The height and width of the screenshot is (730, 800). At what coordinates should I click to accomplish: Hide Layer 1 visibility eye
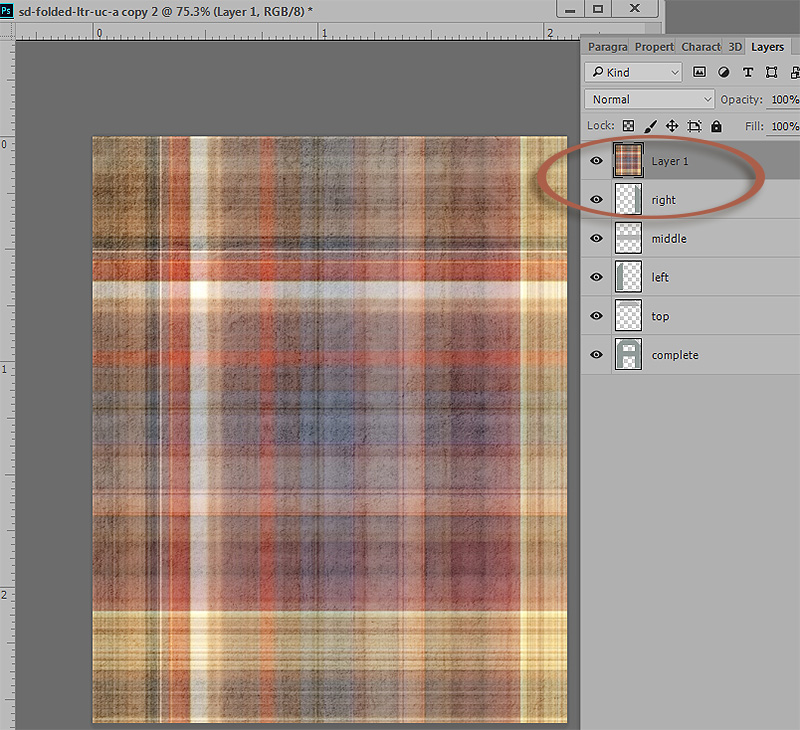tap(596, 161)
